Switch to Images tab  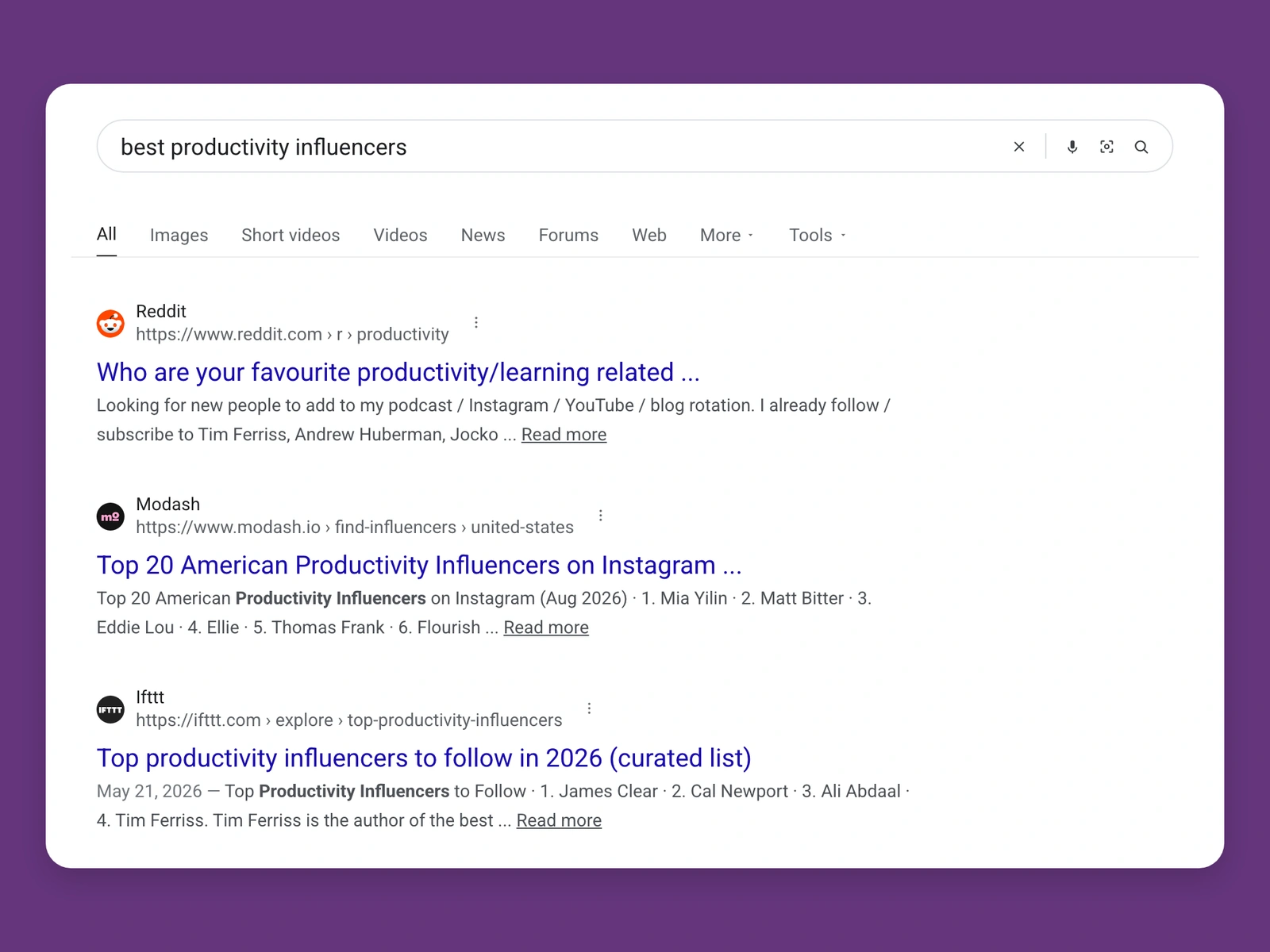[179, 235]
